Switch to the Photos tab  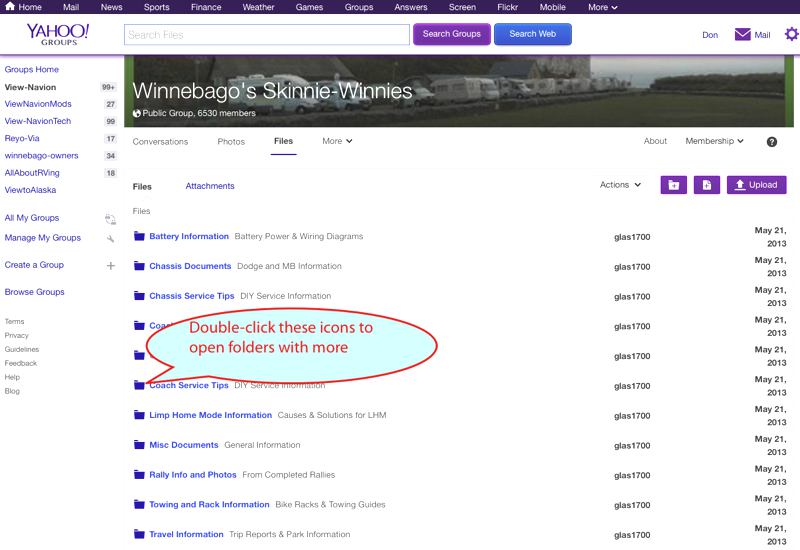point(231,142)
